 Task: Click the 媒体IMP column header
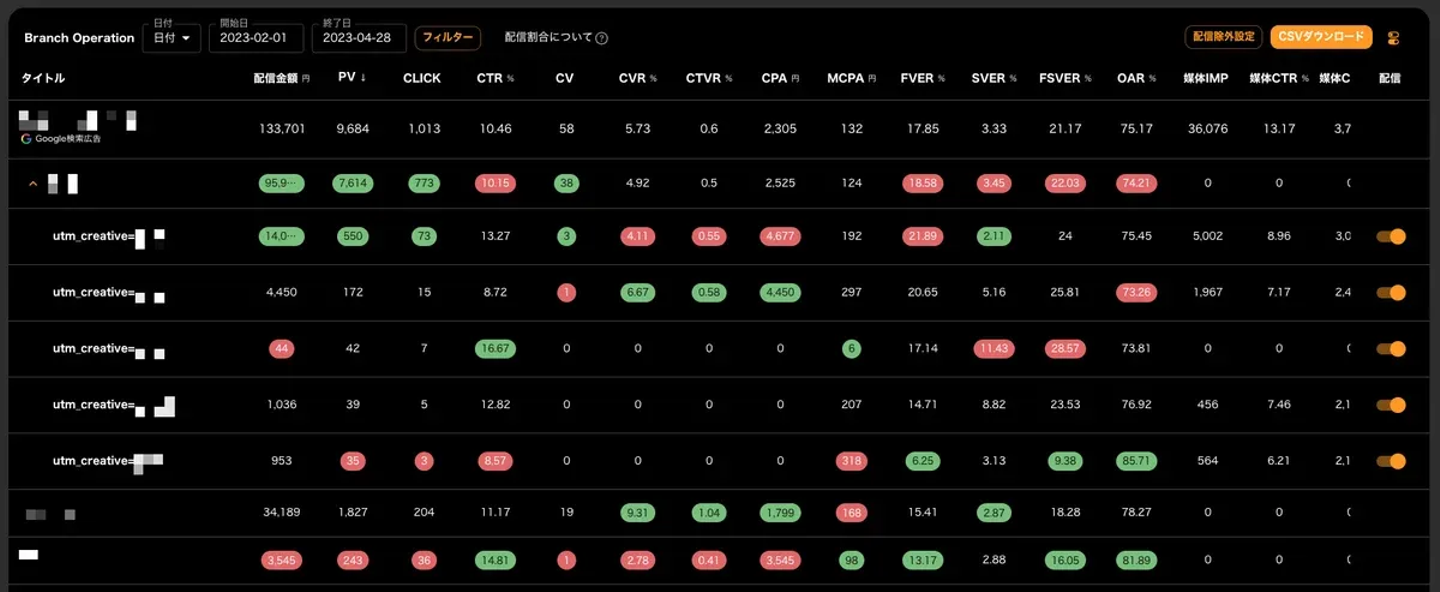click(1206, 78)
